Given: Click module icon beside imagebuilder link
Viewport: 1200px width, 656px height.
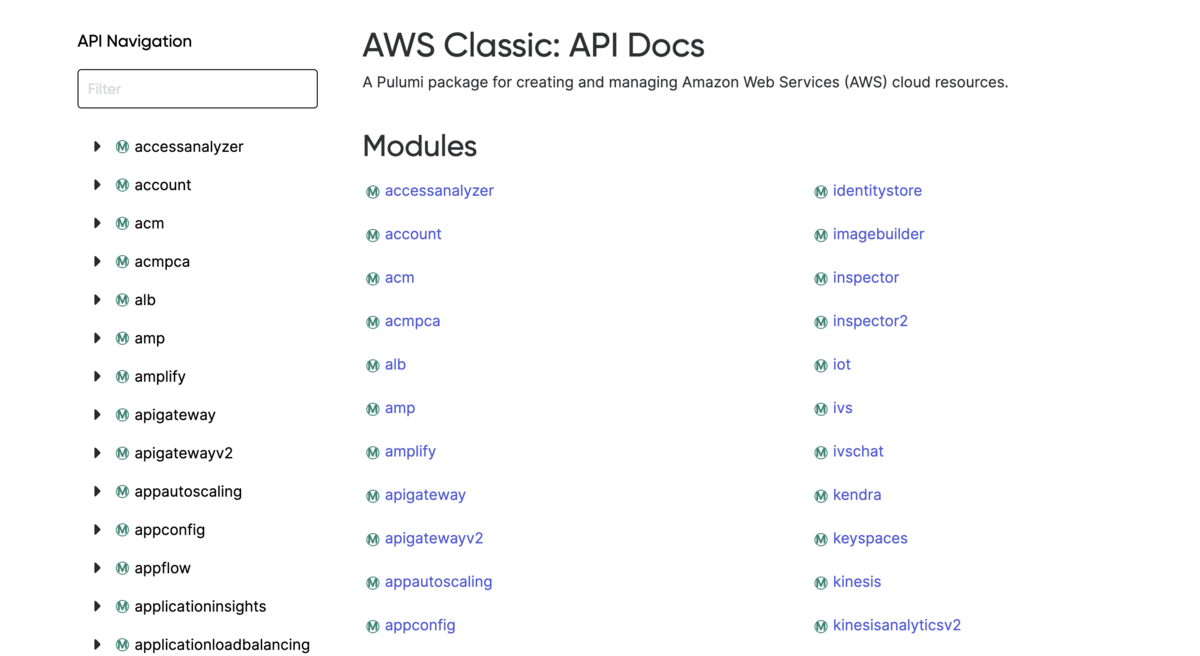Looking at the screenshot, I should tap(820, 235).
